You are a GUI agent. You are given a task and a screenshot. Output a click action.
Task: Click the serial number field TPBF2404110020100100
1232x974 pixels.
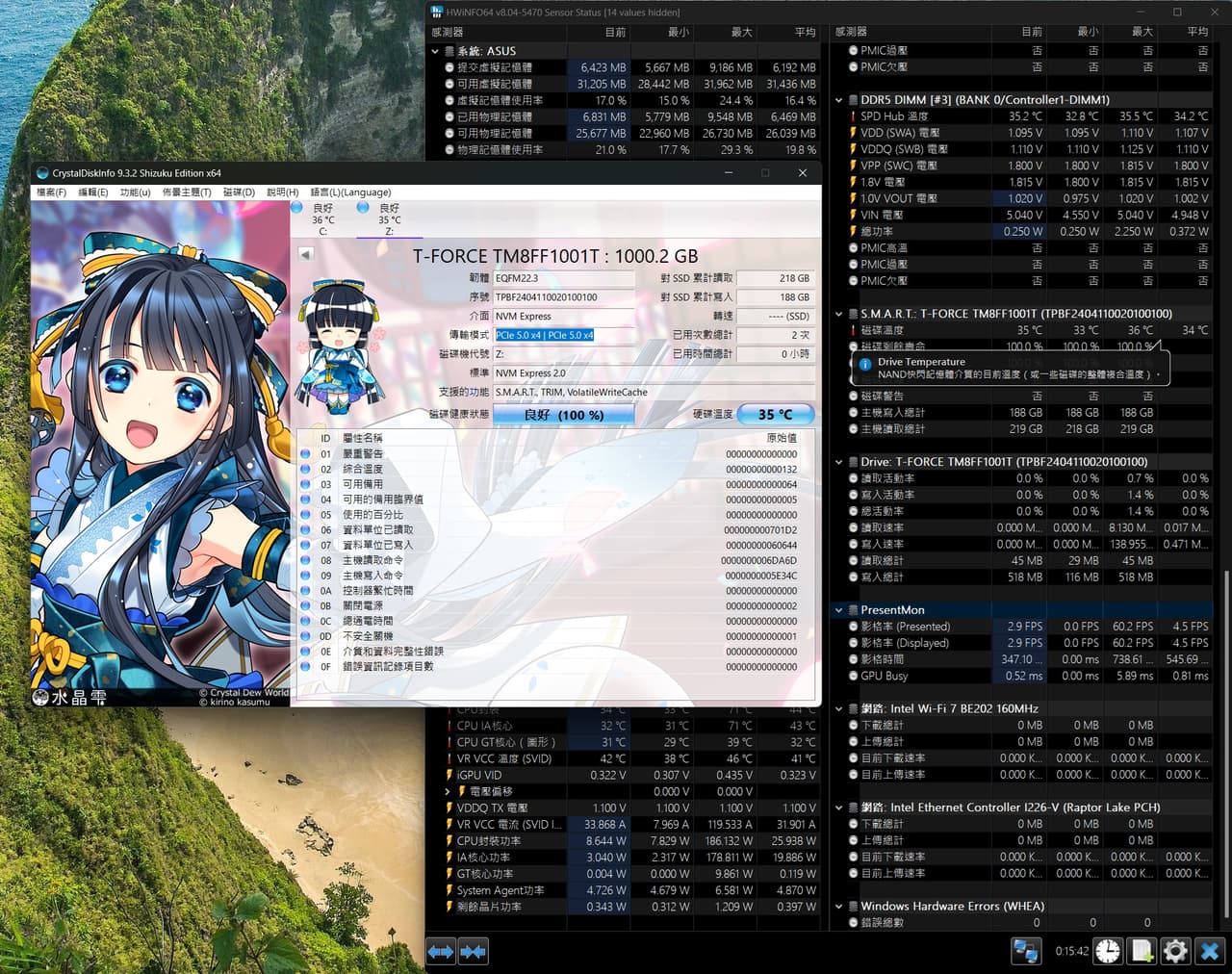pos(564,297)
